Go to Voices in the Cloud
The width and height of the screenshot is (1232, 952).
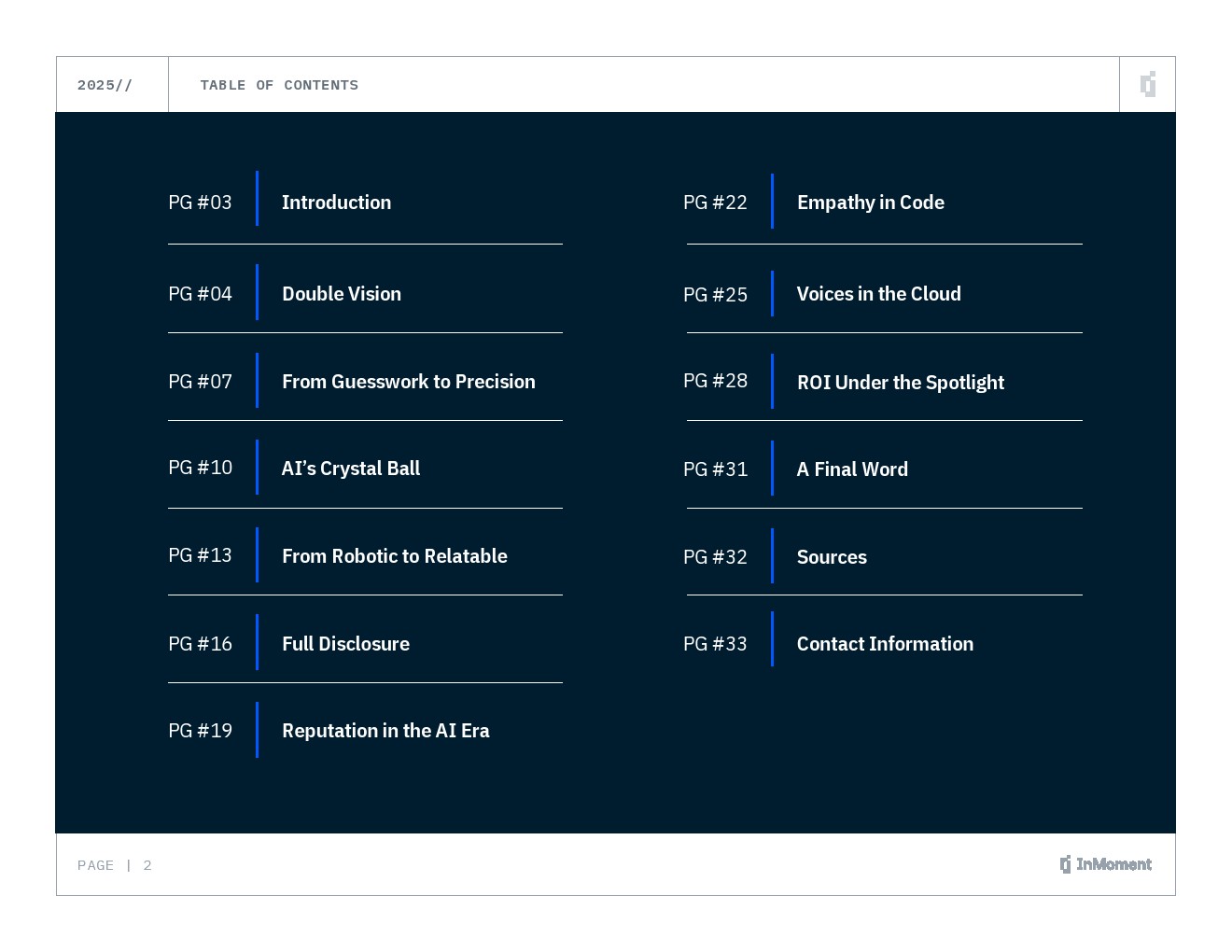[878, 294]
